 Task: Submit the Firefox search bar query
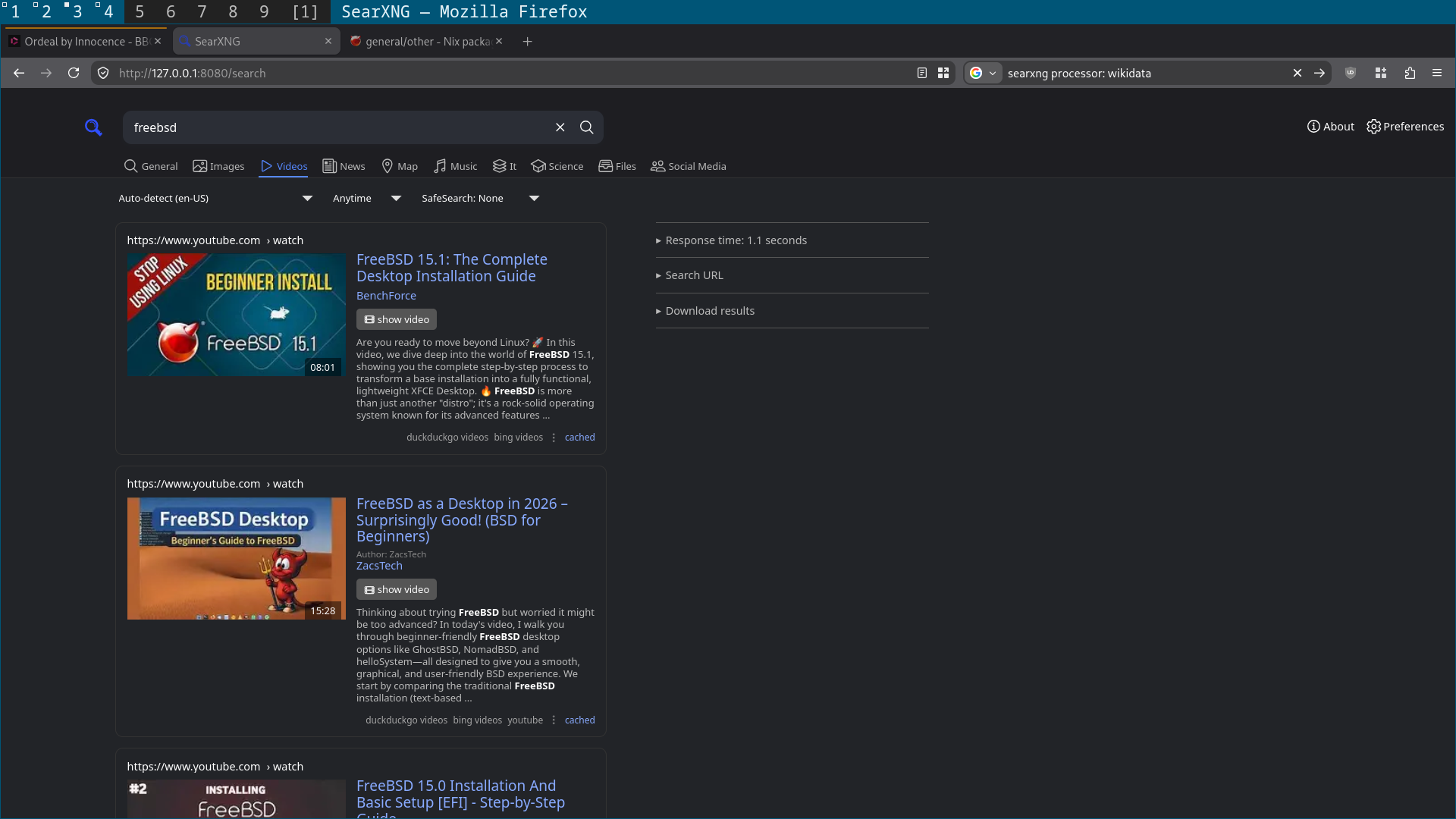tap(1319, 73)
